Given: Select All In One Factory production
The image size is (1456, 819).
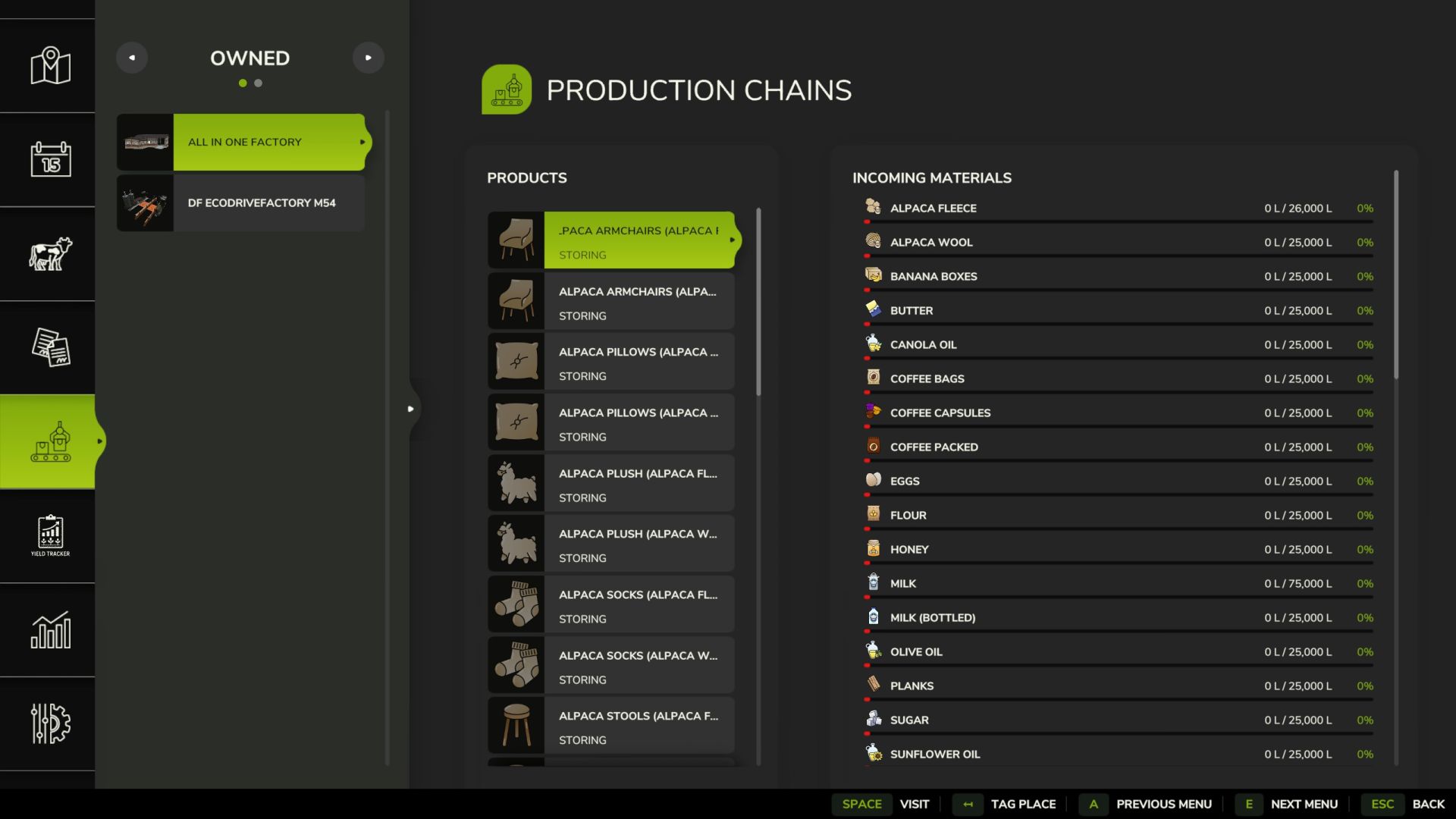Looking at the screenshot, I should click(244, 142).
